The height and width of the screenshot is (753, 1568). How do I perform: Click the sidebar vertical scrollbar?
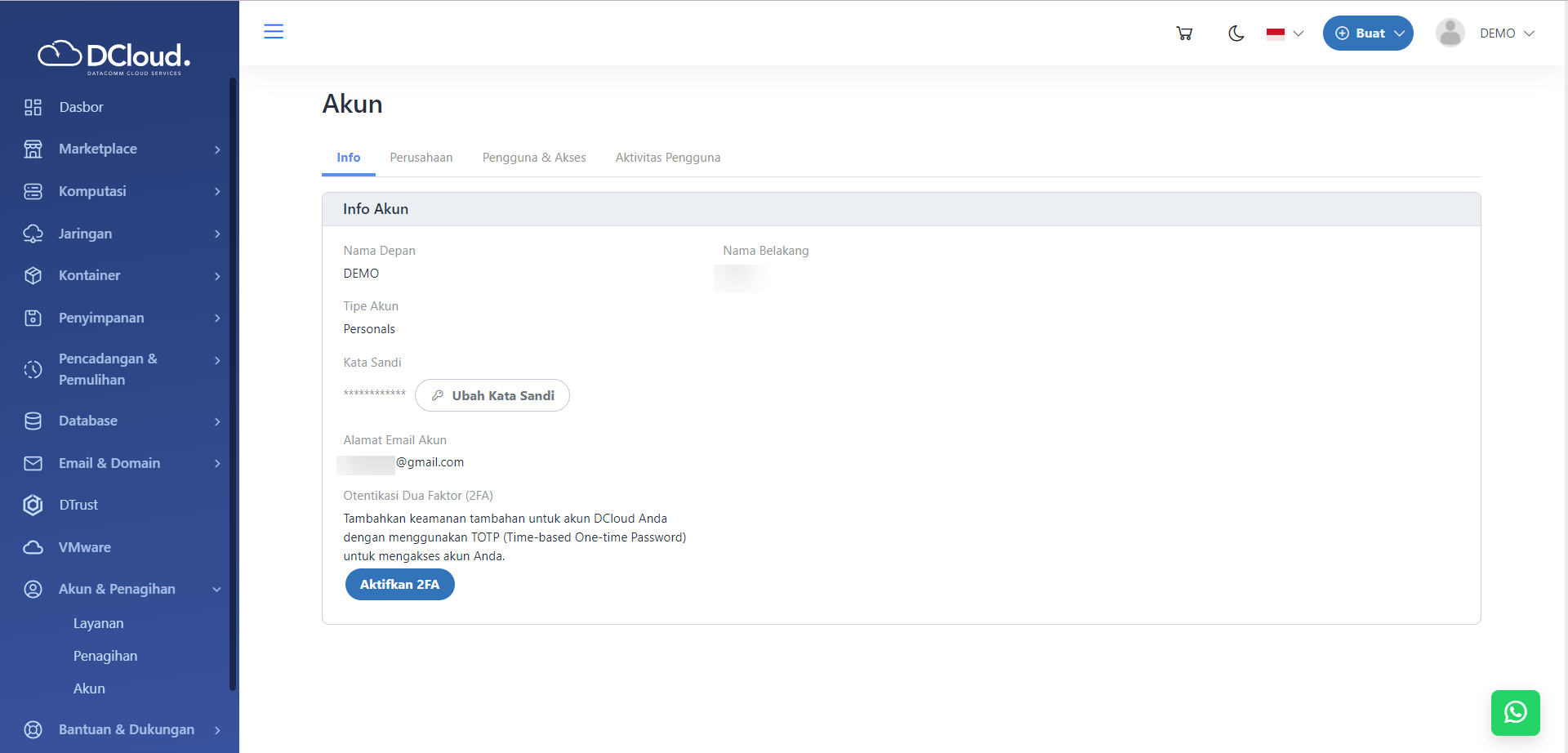pyautogui.click(x=233, y=384)
